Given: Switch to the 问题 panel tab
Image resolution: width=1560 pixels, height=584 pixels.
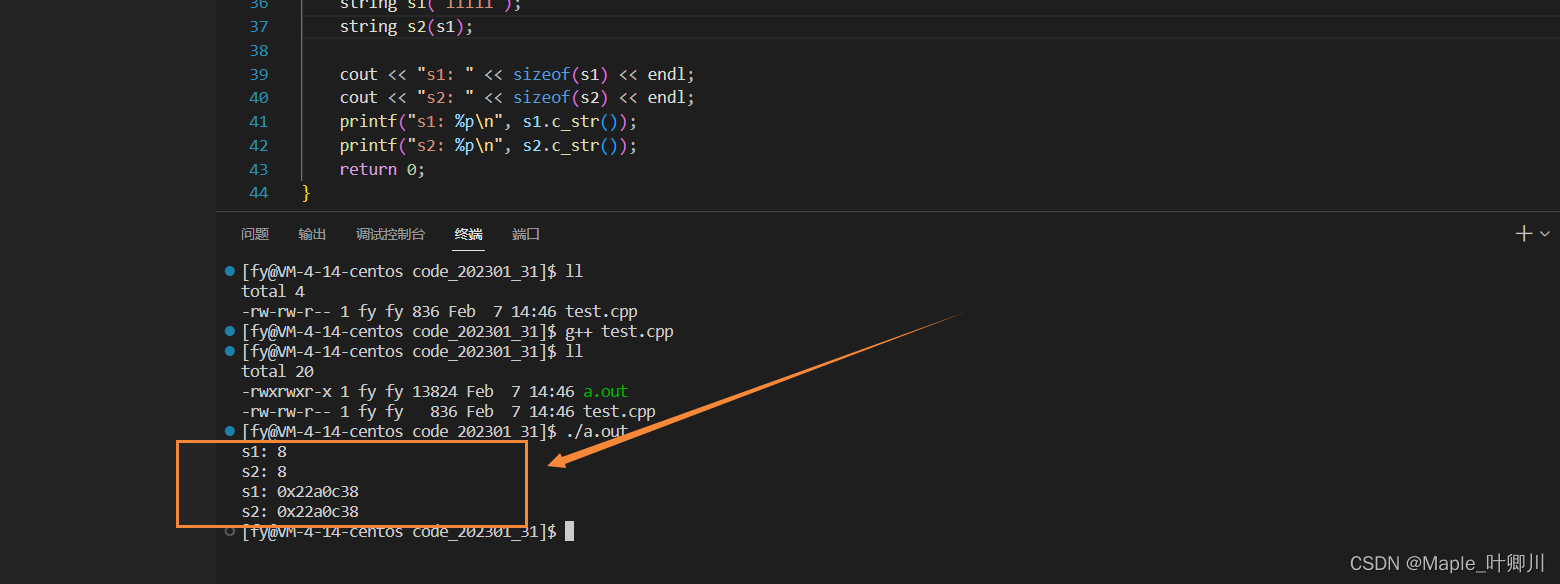Looking at the screenshot, I should [x=255, y=234].
